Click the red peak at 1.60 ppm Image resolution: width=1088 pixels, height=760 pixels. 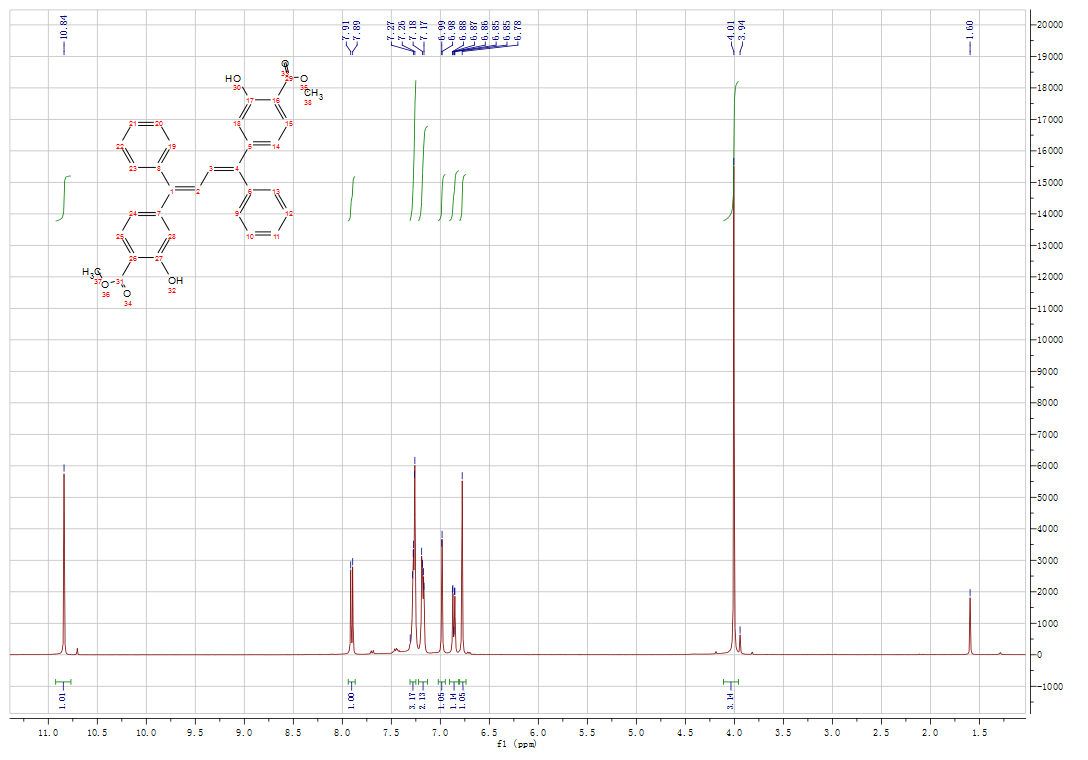click(x=970, y=625)
